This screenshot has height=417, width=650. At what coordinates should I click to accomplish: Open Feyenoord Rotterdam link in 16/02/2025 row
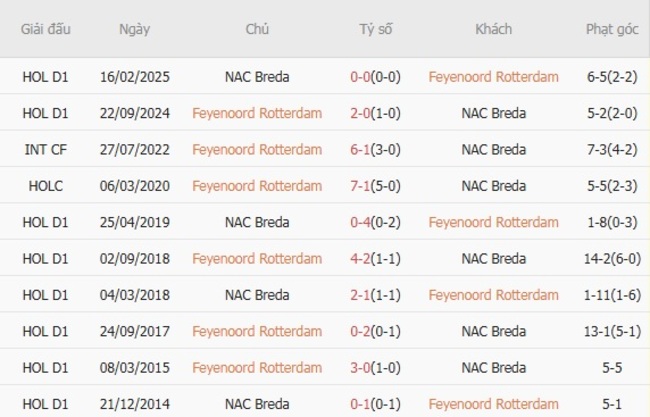493,77
